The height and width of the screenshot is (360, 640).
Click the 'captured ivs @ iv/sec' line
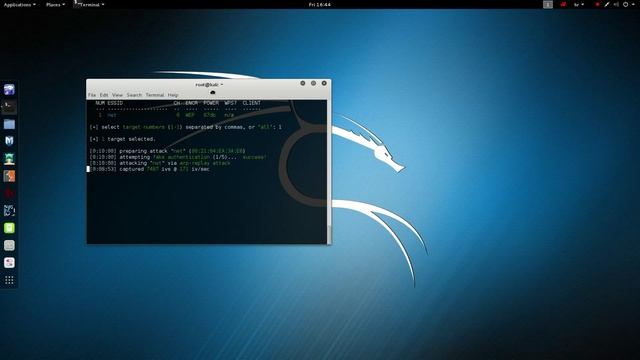pos(149,169)
